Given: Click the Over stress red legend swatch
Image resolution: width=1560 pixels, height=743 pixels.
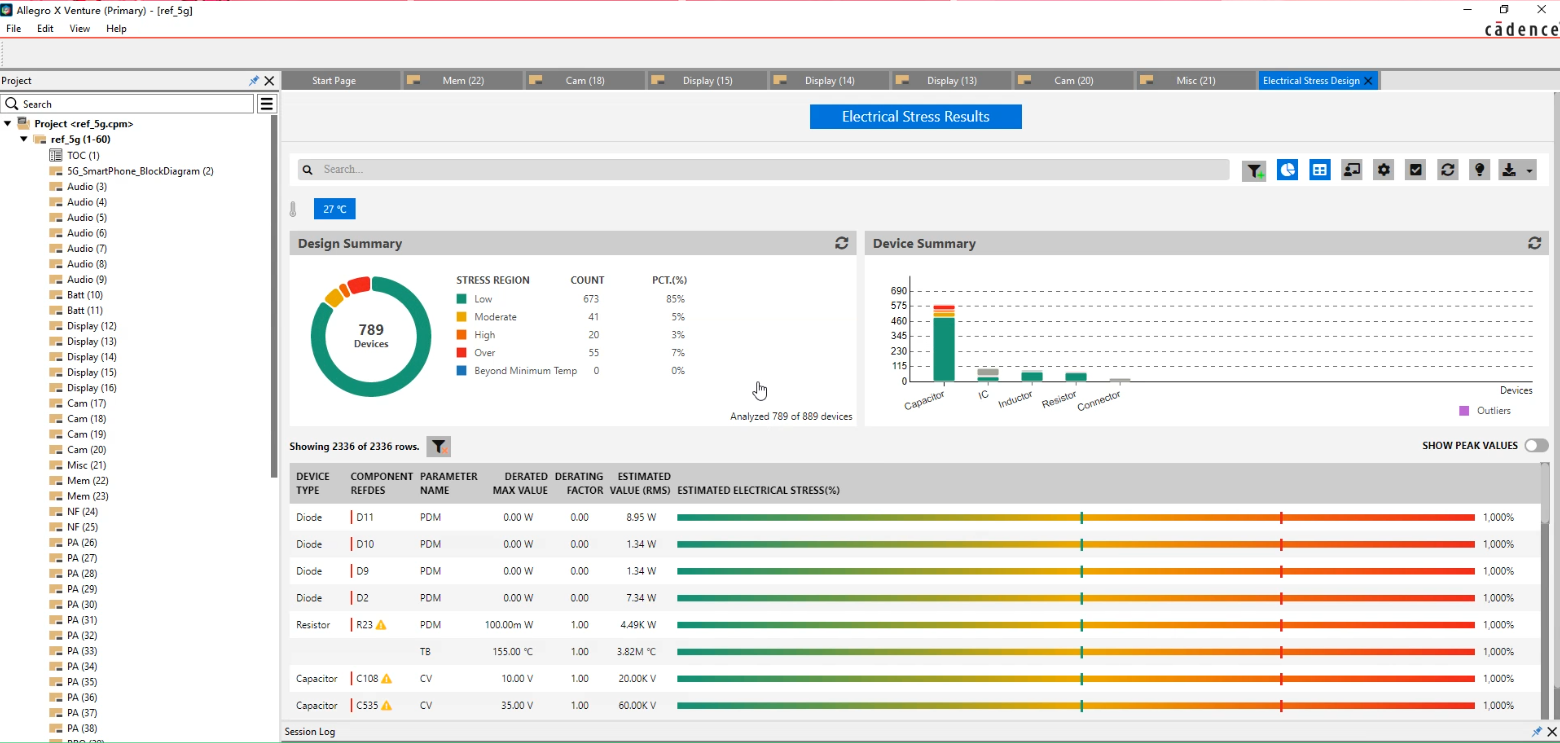Looking at the screenshot, I should click(461, 353).
